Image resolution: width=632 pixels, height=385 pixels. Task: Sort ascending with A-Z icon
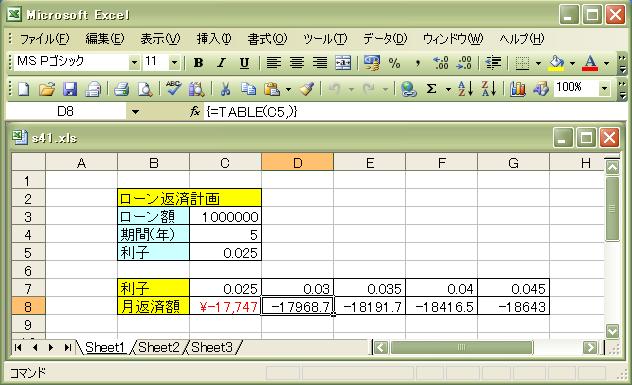click(466, 89)
